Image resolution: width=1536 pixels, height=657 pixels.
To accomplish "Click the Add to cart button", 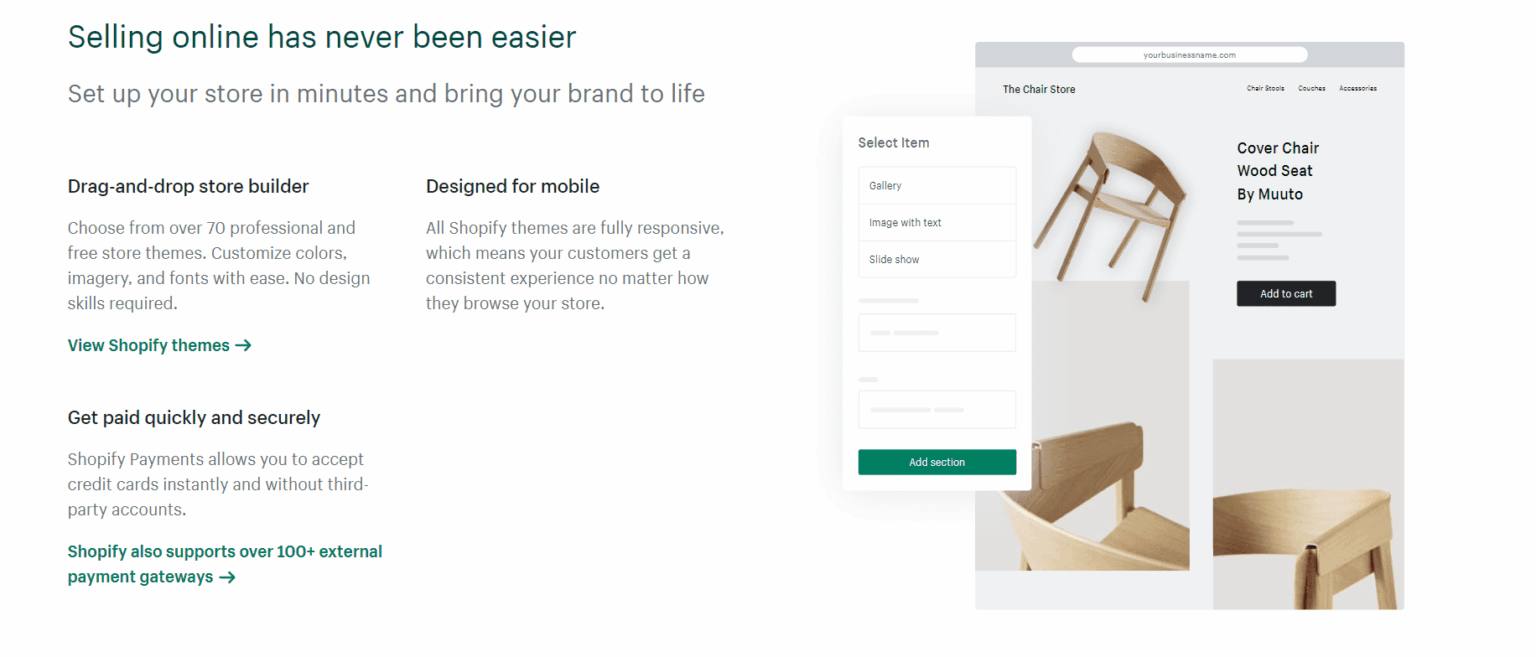I will click(1286, 293).
